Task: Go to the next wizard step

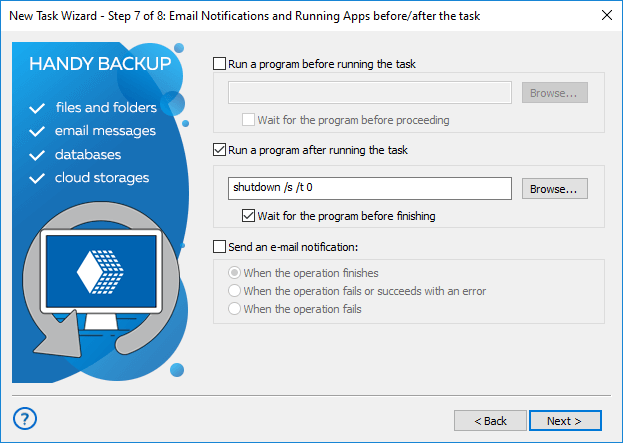Action: pyautogui.click(x=565, y=420)
